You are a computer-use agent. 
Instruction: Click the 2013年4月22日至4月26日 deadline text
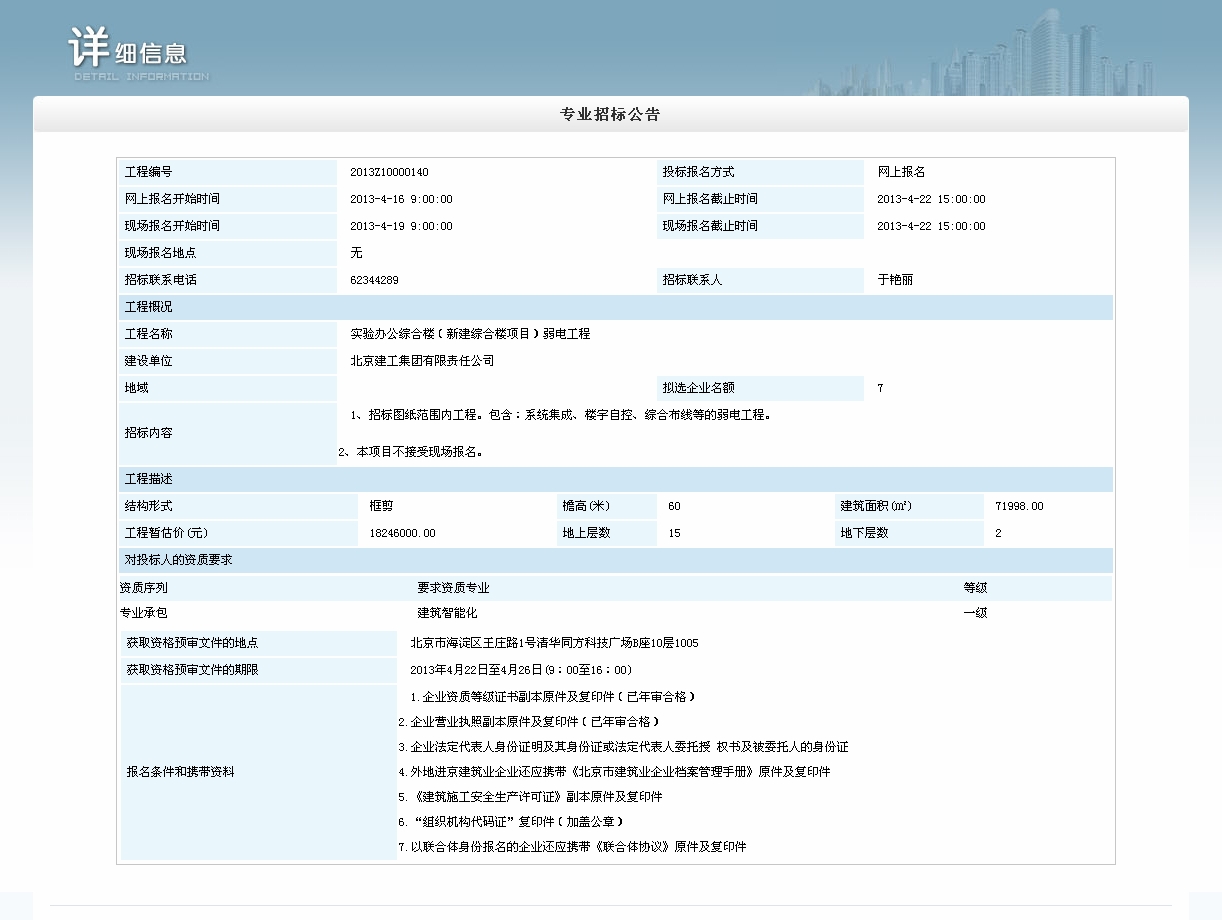521,670
